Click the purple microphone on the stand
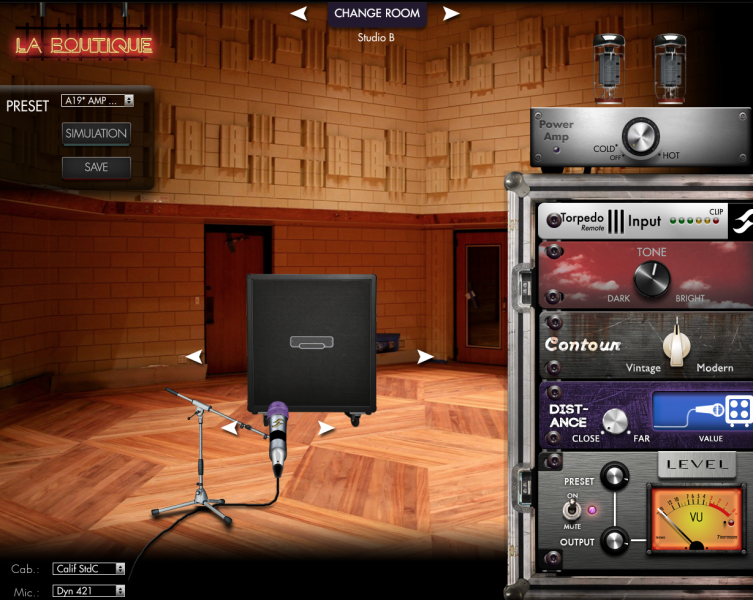This screenshot has height=600, width=753. coord(278,439)
